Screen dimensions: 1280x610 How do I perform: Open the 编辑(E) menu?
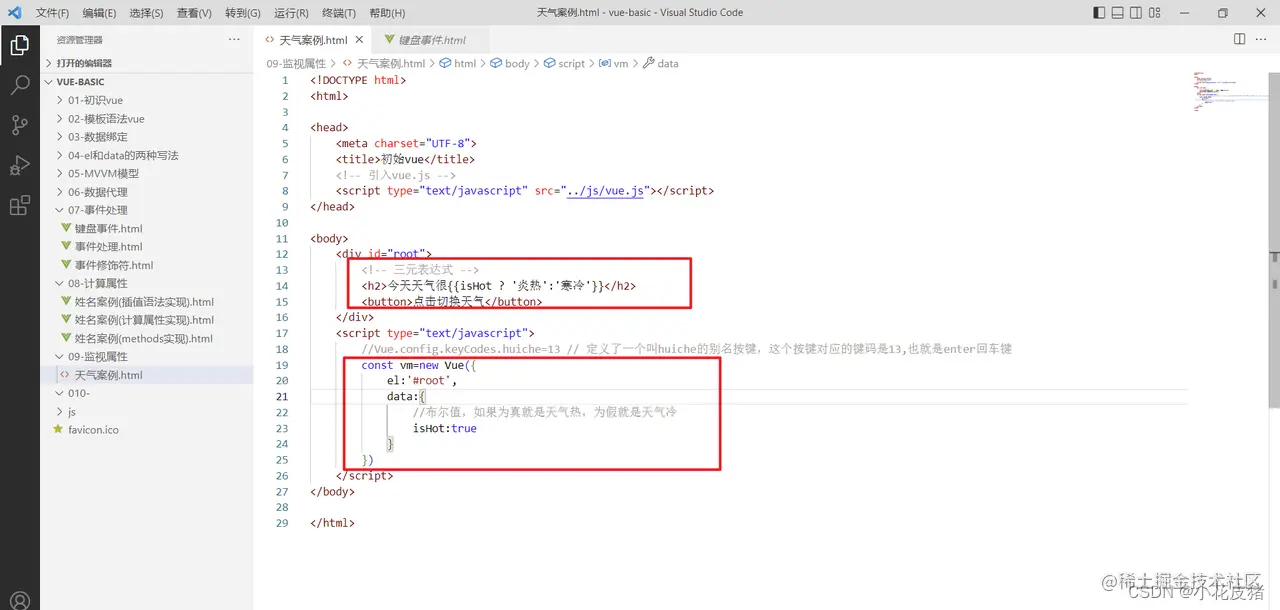tap(99, 13)
